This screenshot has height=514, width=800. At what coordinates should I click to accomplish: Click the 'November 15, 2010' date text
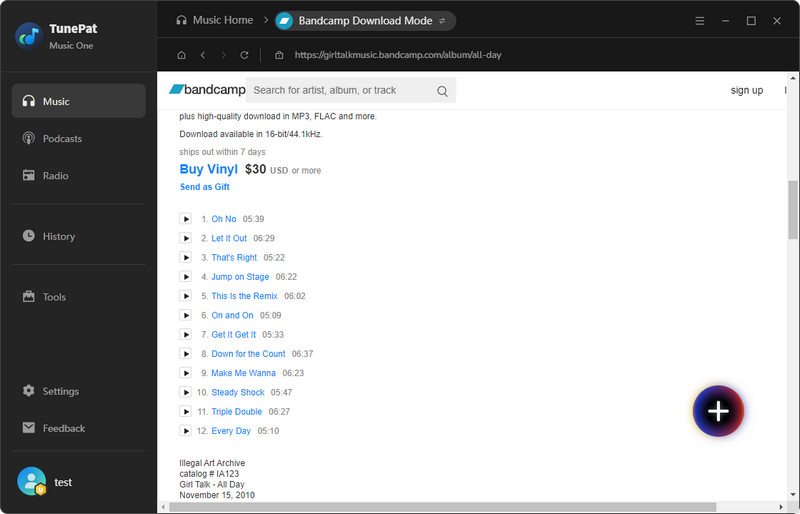point(217,495)
